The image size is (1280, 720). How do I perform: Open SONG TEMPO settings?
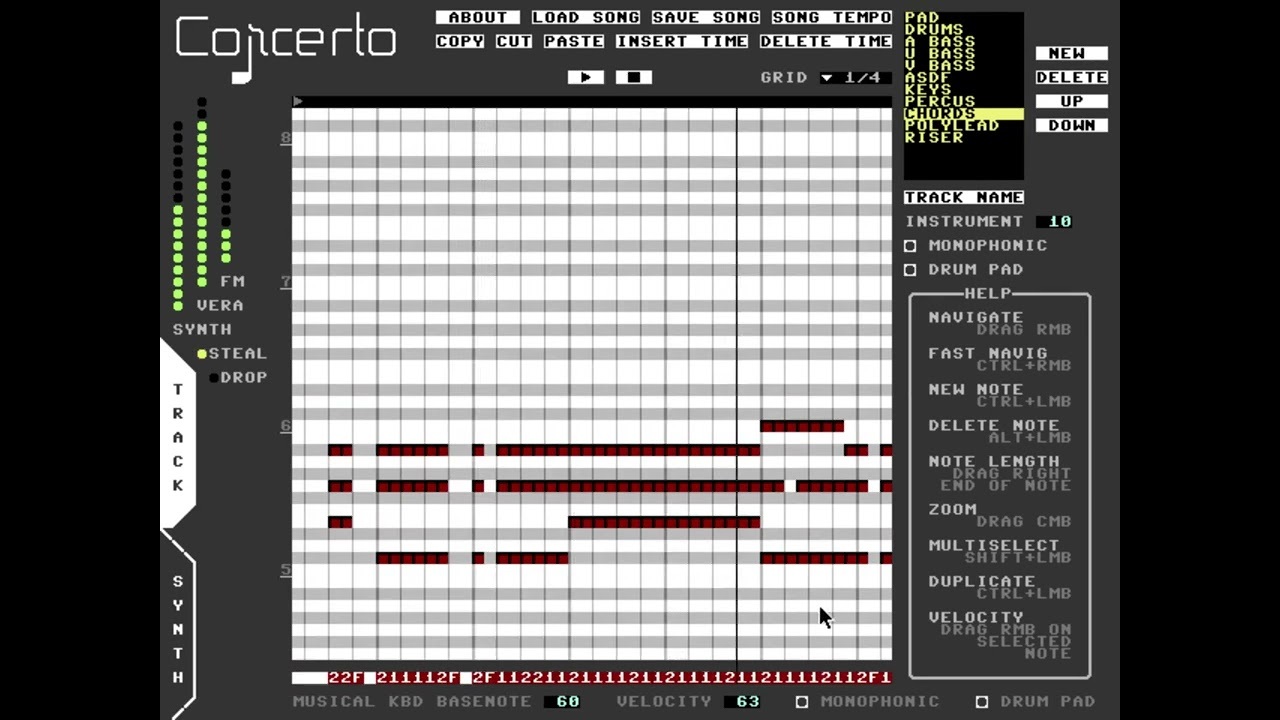click(832, 17)
